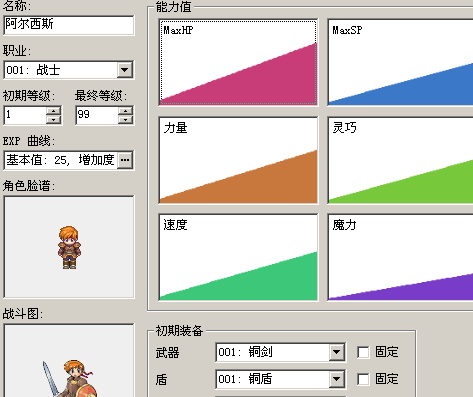473x397 pixels.
Task: Open the 魔力 parameter curve graph
Action: 400,257
